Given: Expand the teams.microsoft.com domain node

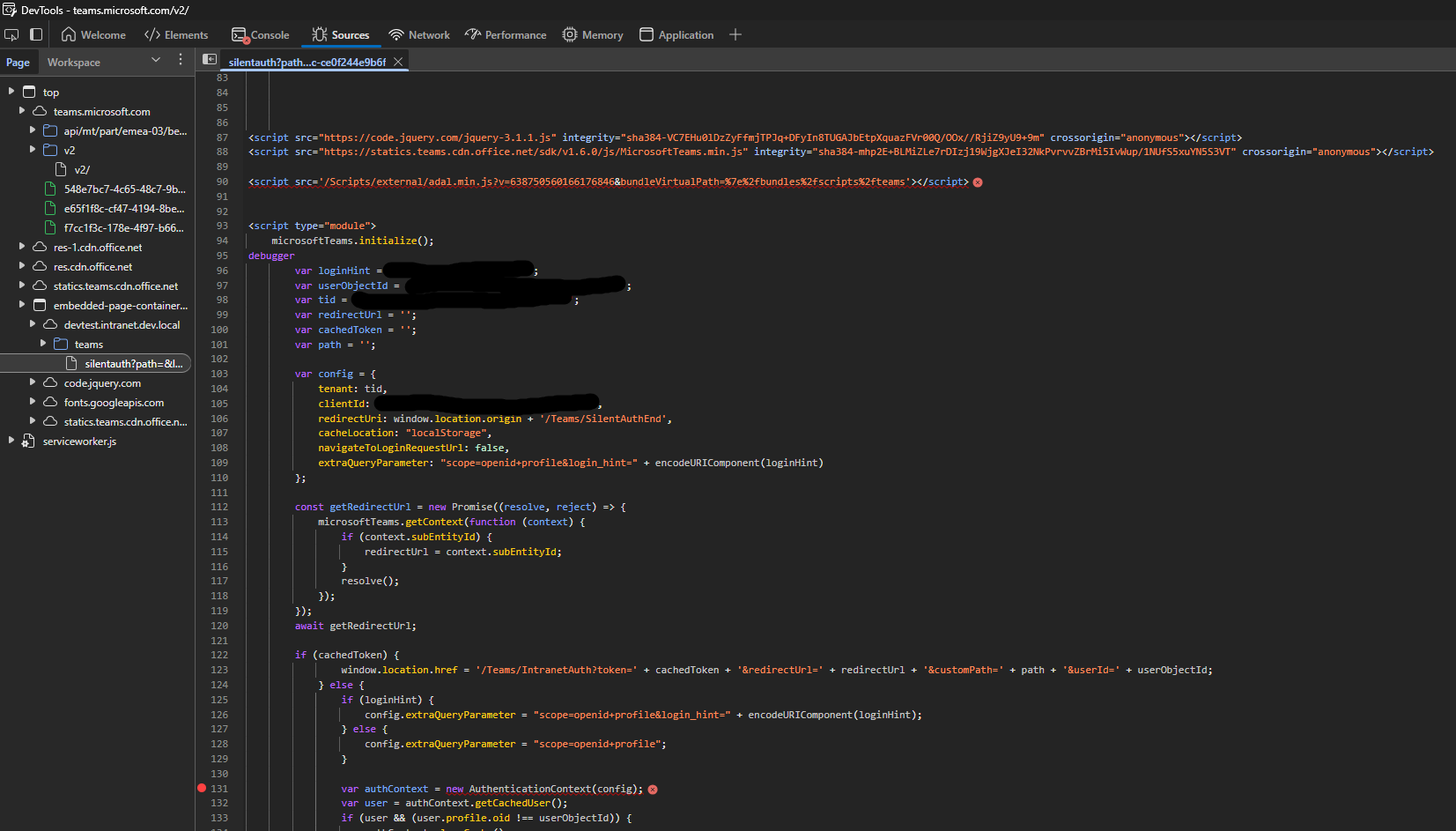Looking at the screenshot, I should point(22,111).
